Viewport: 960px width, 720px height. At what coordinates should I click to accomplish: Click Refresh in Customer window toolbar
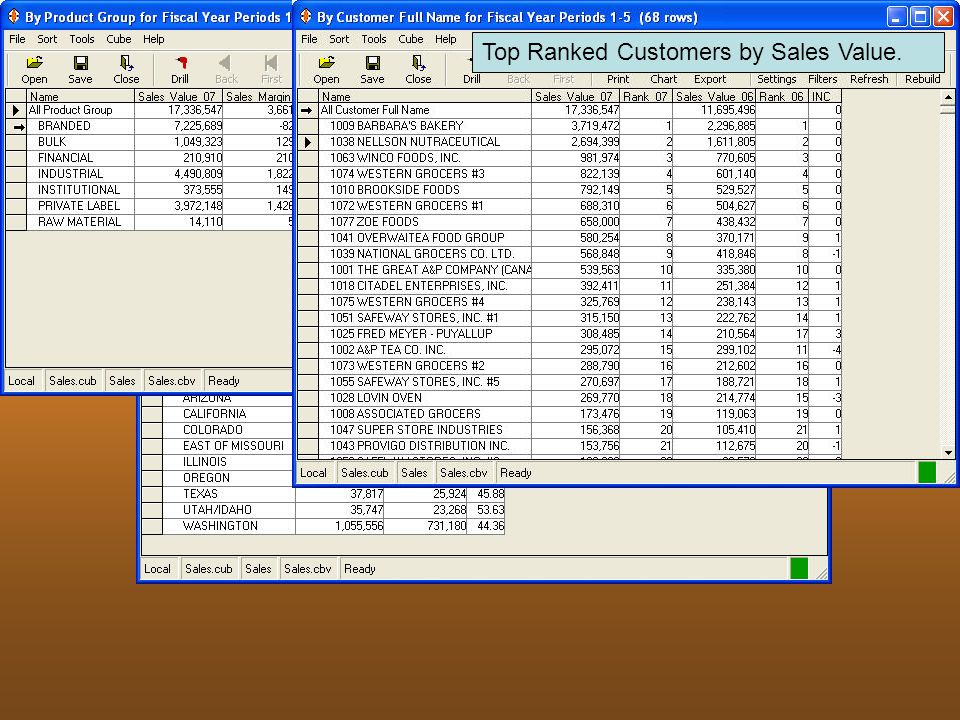[869, 79]
